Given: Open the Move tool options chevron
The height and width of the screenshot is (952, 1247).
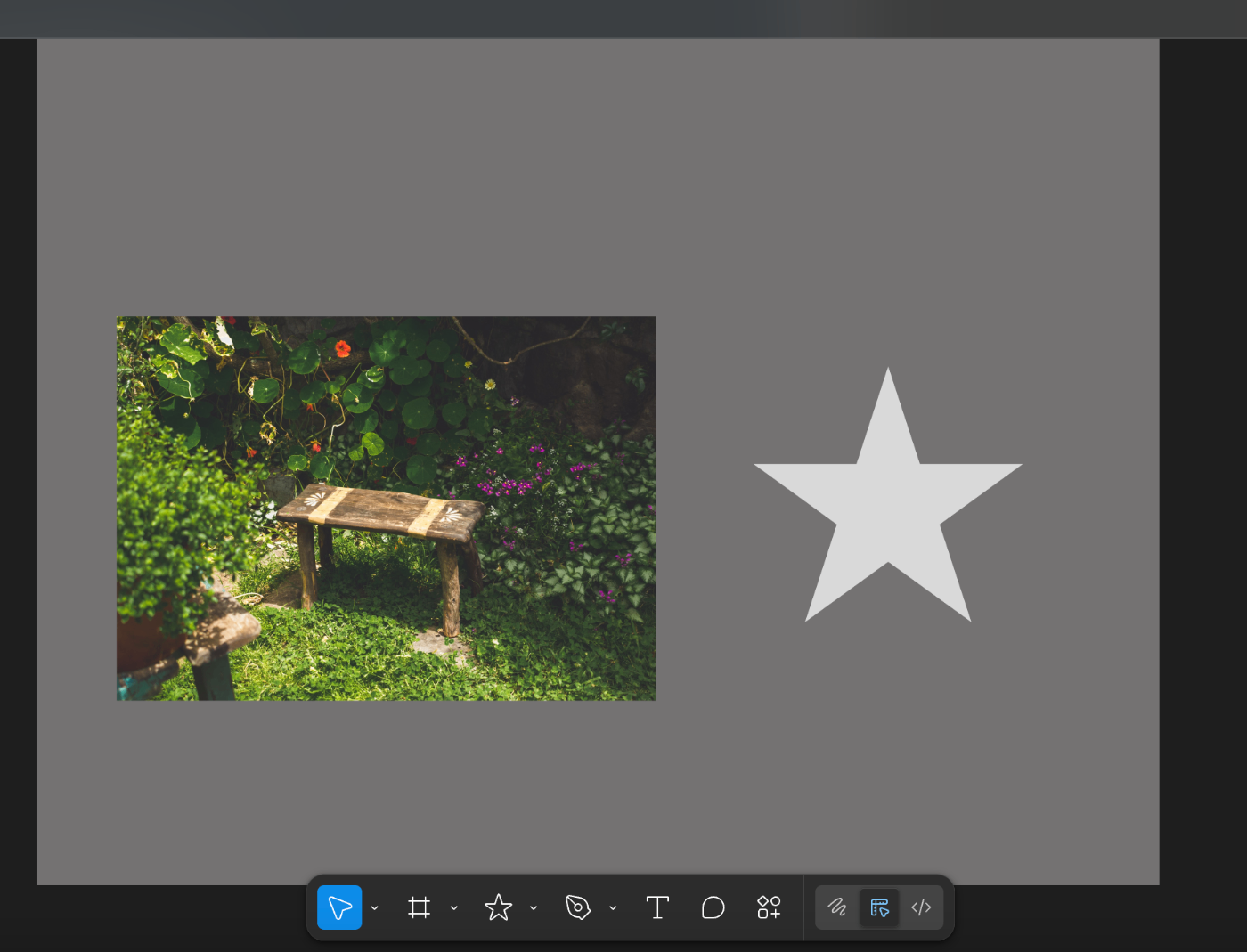Looking at the screenshot, I should pyautogui.click(x=375, y=907).
